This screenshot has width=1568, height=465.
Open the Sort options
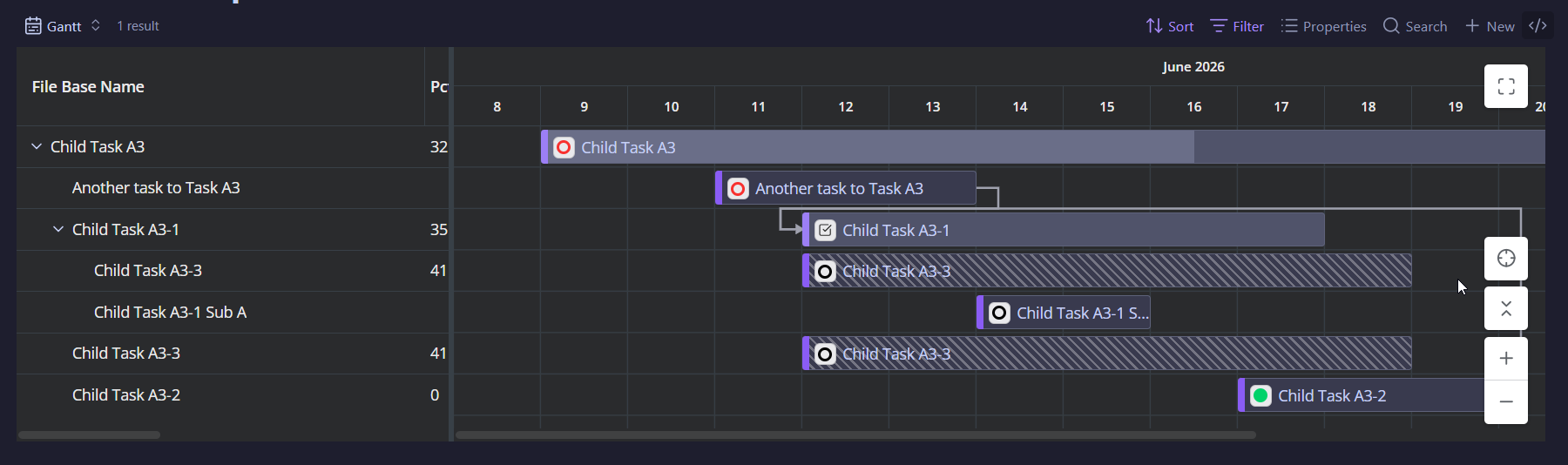pyautogui.click(x=1170, y=26)
